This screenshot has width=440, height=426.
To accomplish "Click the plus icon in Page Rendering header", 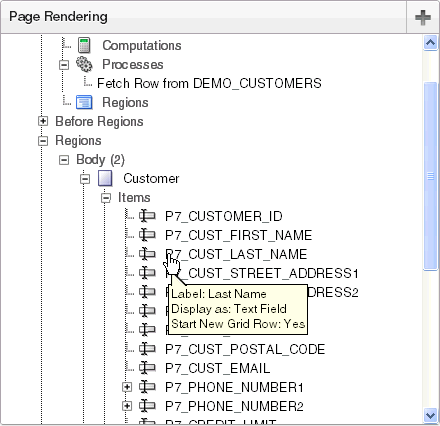I will [423, 17].
